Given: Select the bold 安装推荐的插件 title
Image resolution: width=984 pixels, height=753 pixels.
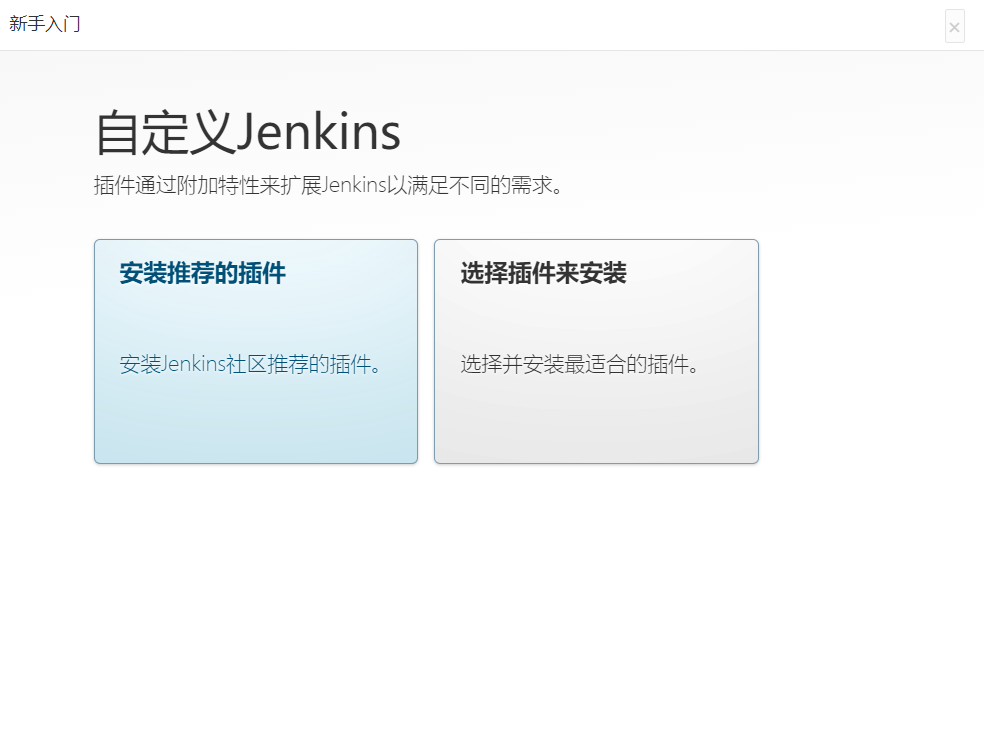Looking at the screenshot, I should [x=203, y=273].
